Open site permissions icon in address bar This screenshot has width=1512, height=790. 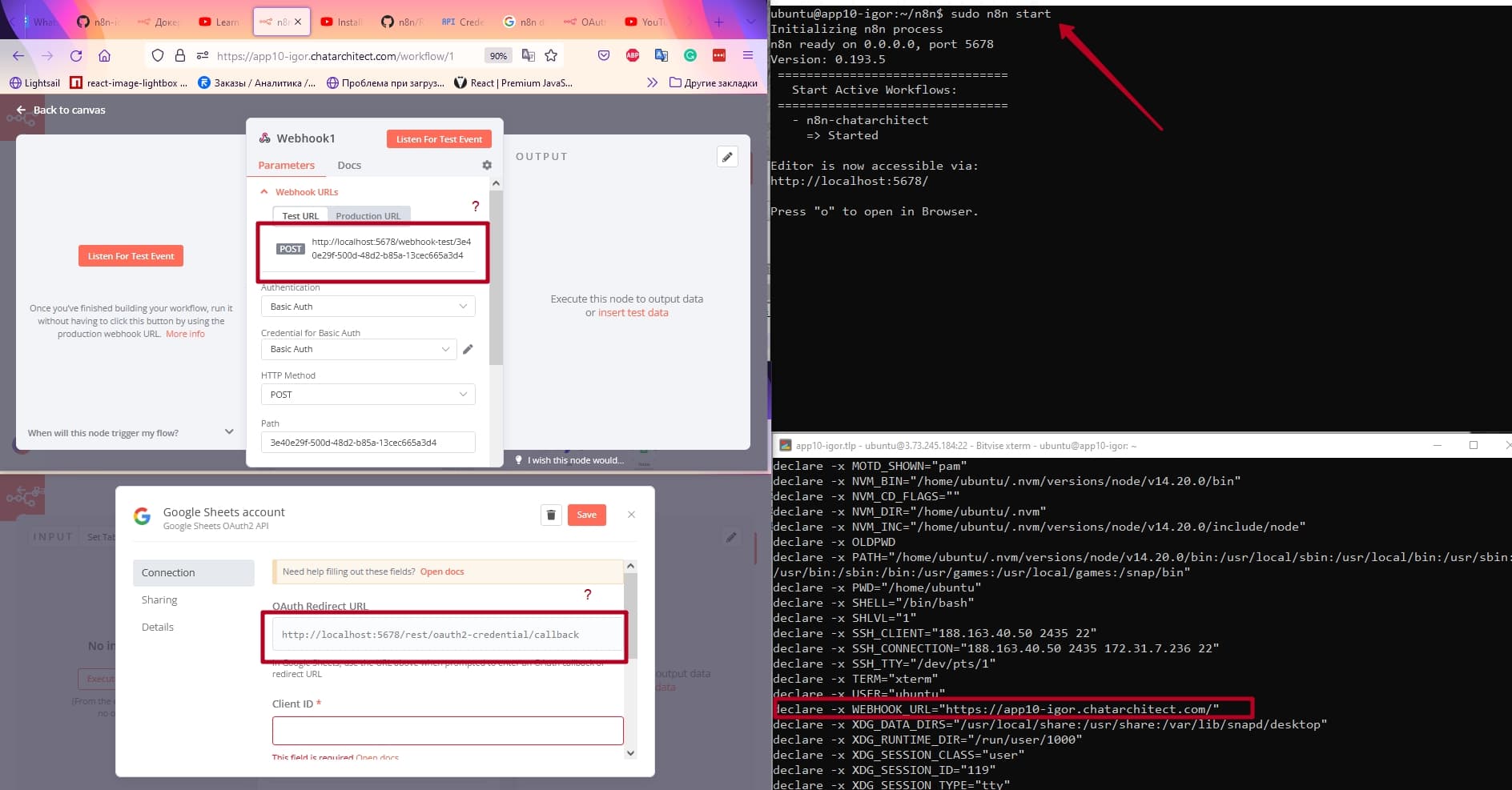point(203,55)
